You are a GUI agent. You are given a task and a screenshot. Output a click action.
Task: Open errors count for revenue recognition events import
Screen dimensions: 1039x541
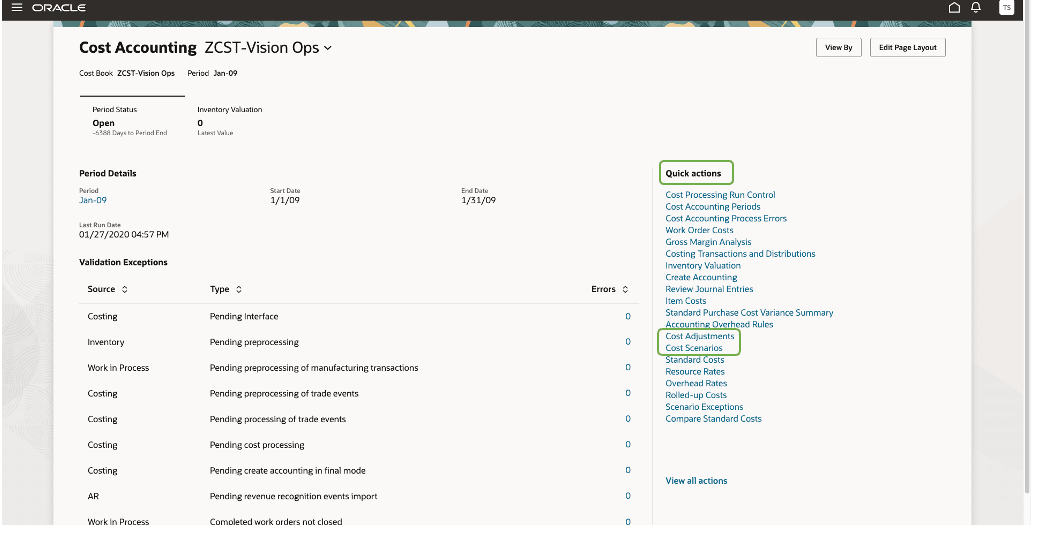coord(628,496)
